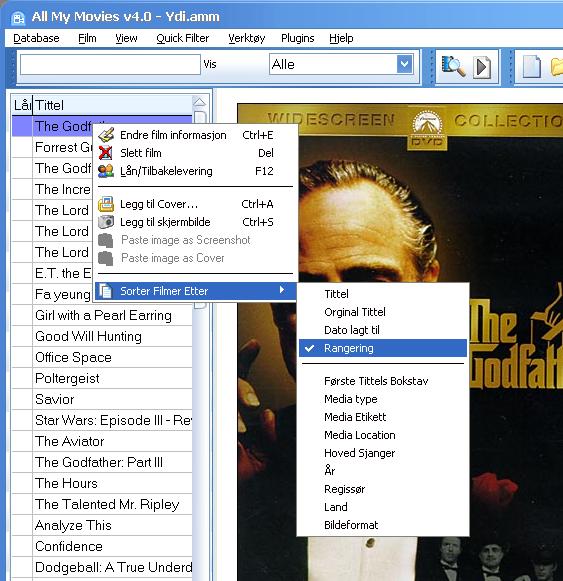Sort films by Media Etikett

[383, 417]
